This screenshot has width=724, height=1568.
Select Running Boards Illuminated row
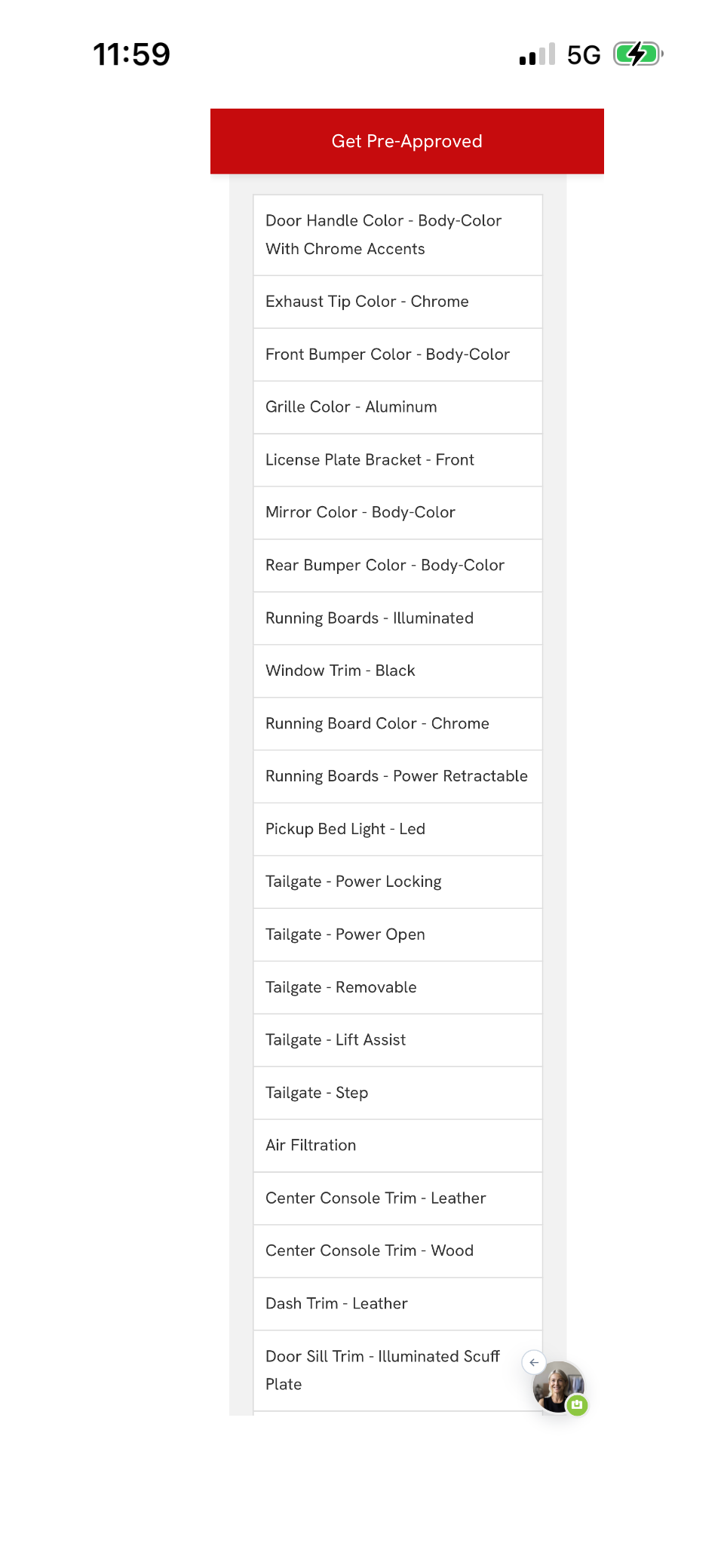(397, 618)
